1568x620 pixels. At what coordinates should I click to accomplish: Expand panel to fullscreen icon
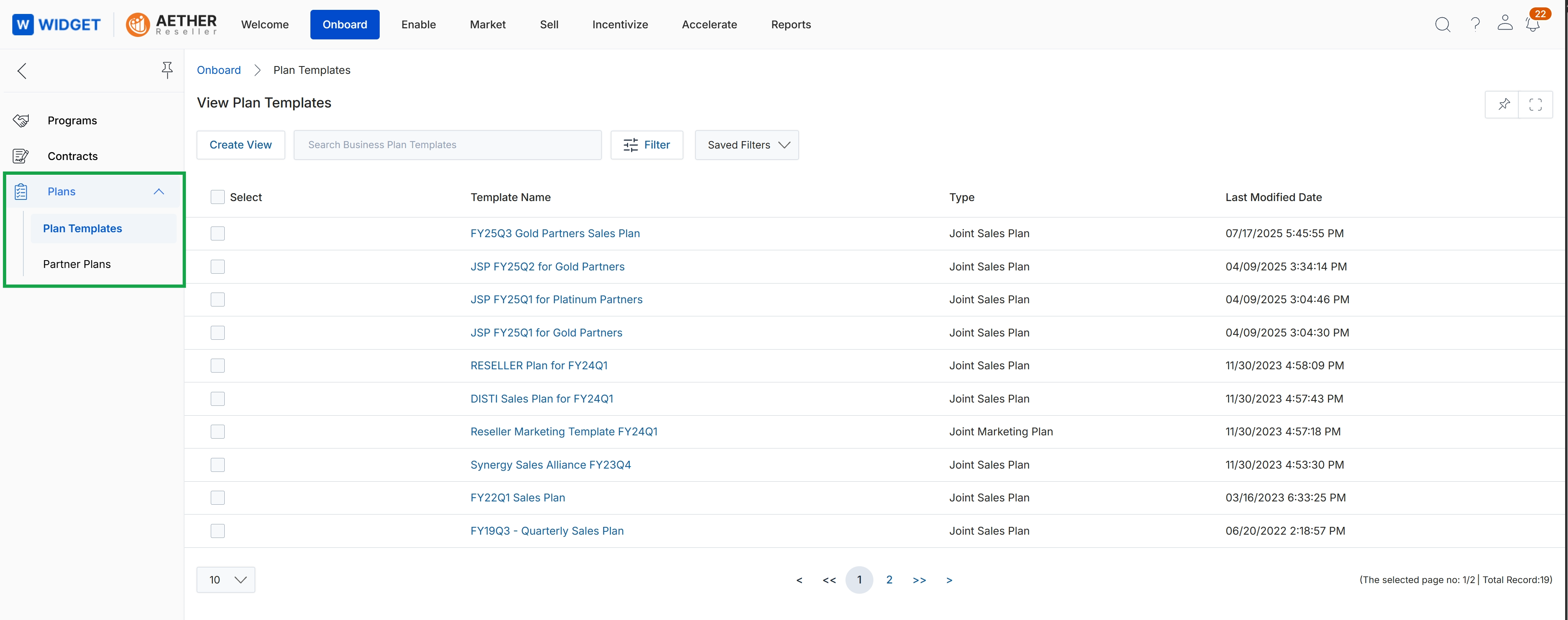(1535, 104)
